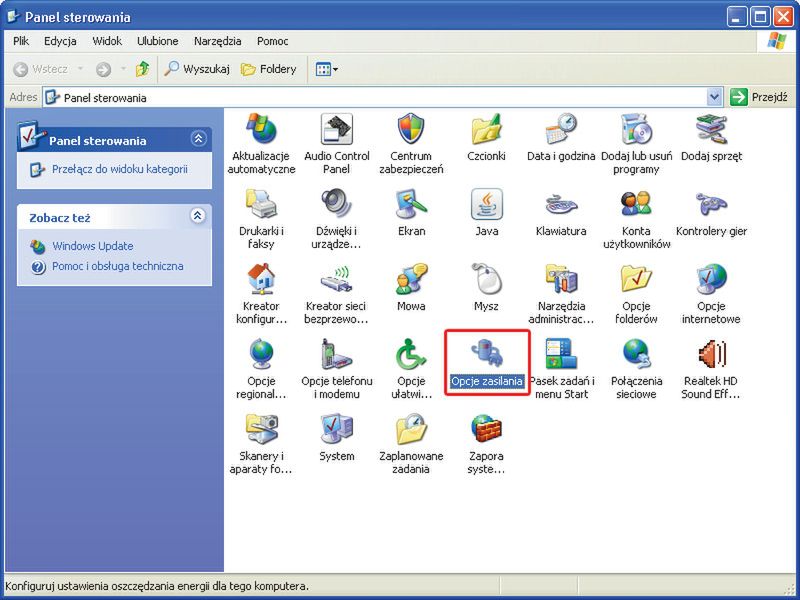Select the Klawiatura keyboard icon
Viewport: 800px width, 600px height.
click(x=561, y=204)
